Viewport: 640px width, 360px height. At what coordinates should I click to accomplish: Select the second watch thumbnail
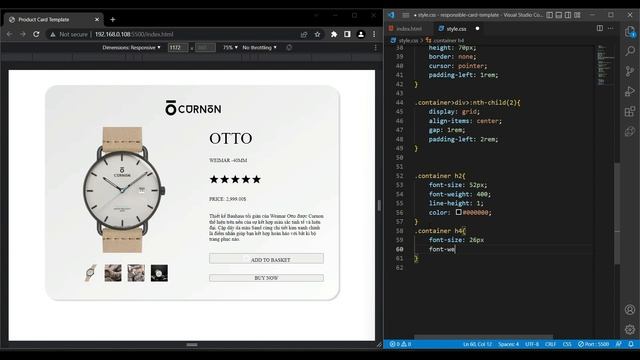113,273
